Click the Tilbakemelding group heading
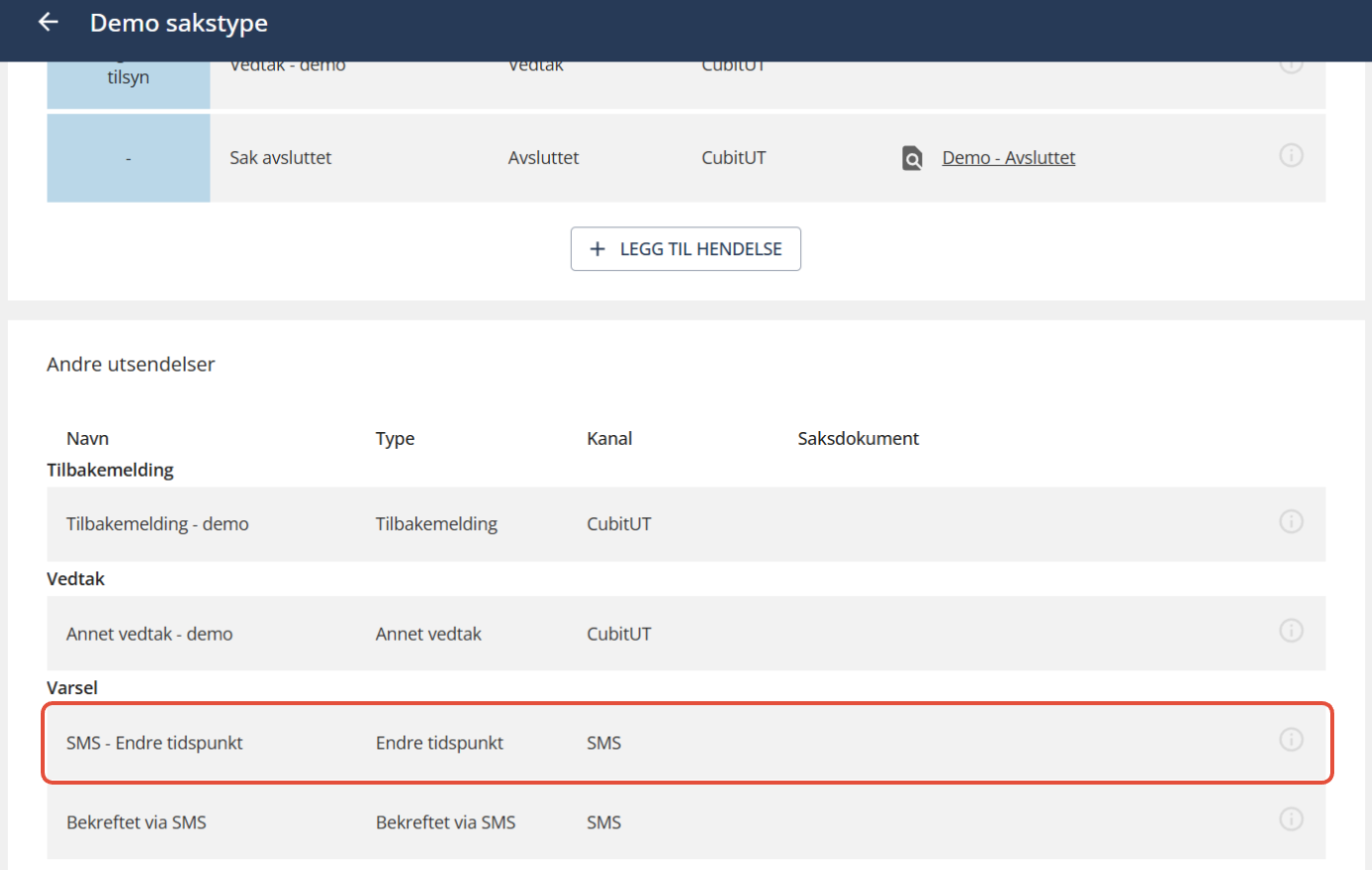Viewport: 1372px width, 870px height. pyautogui.click(x=110, y=470)
